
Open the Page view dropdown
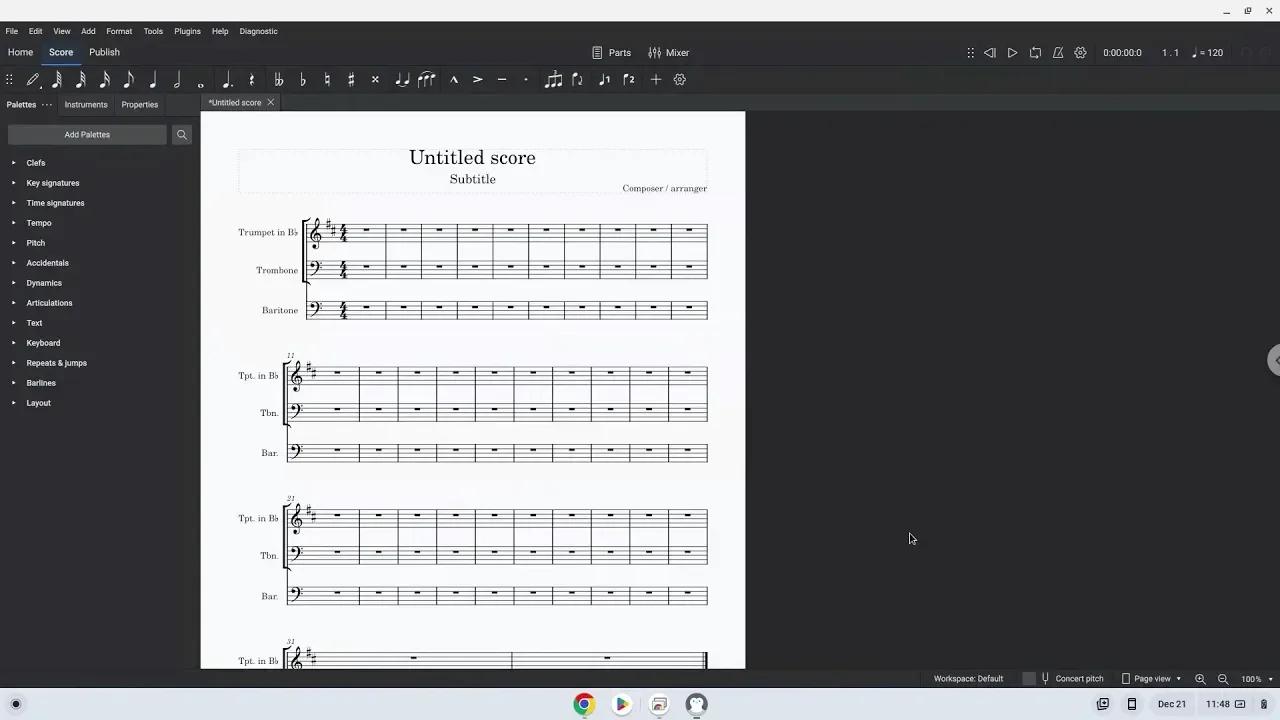point(1152,678)
